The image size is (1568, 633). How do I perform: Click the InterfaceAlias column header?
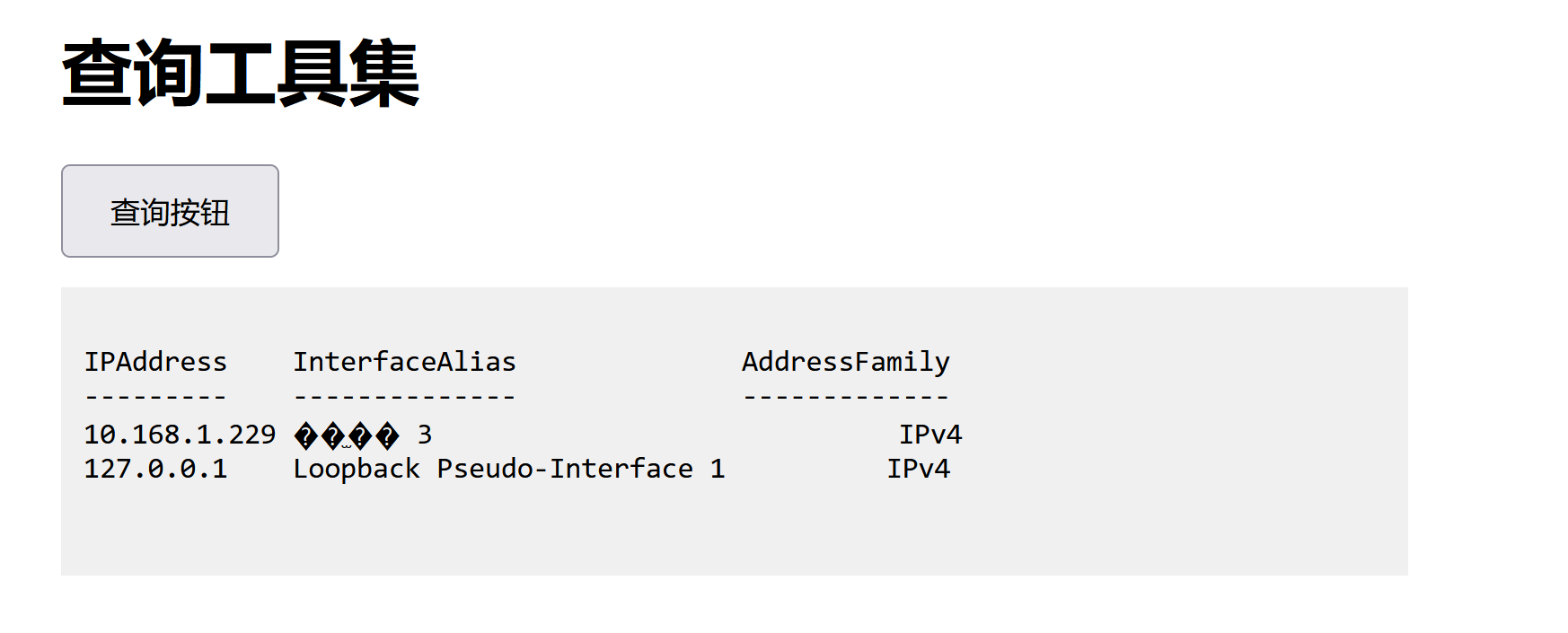click(404, 362)
